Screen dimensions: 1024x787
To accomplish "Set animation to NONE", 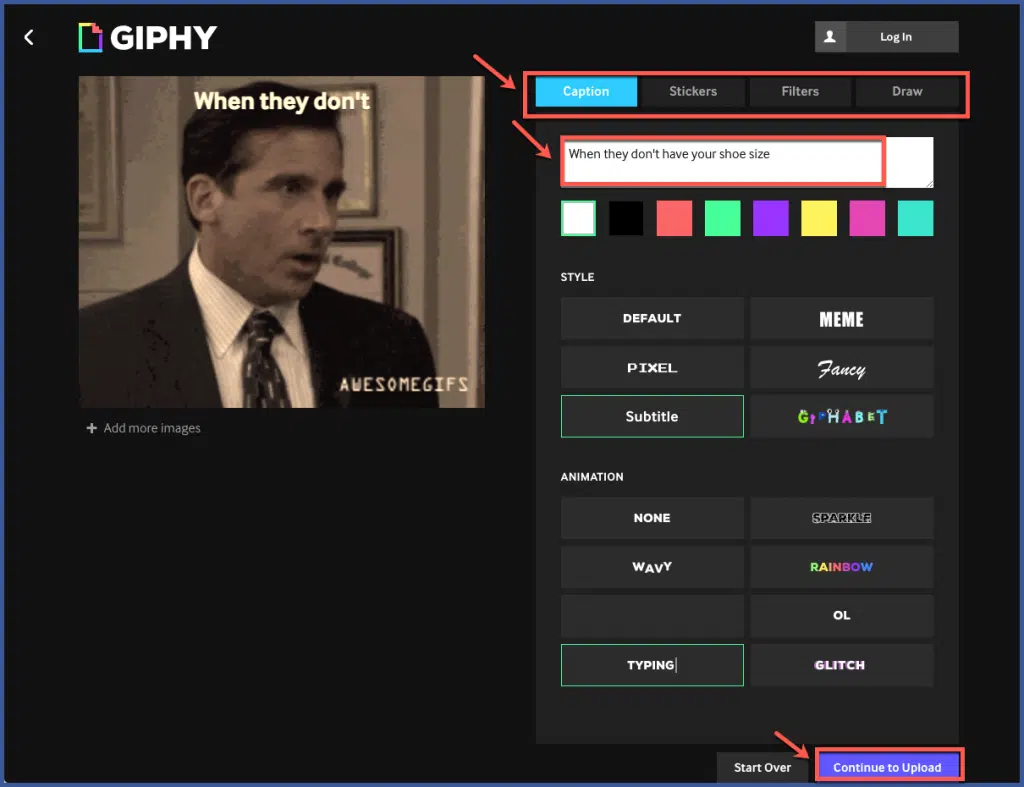I will point(652,518).
